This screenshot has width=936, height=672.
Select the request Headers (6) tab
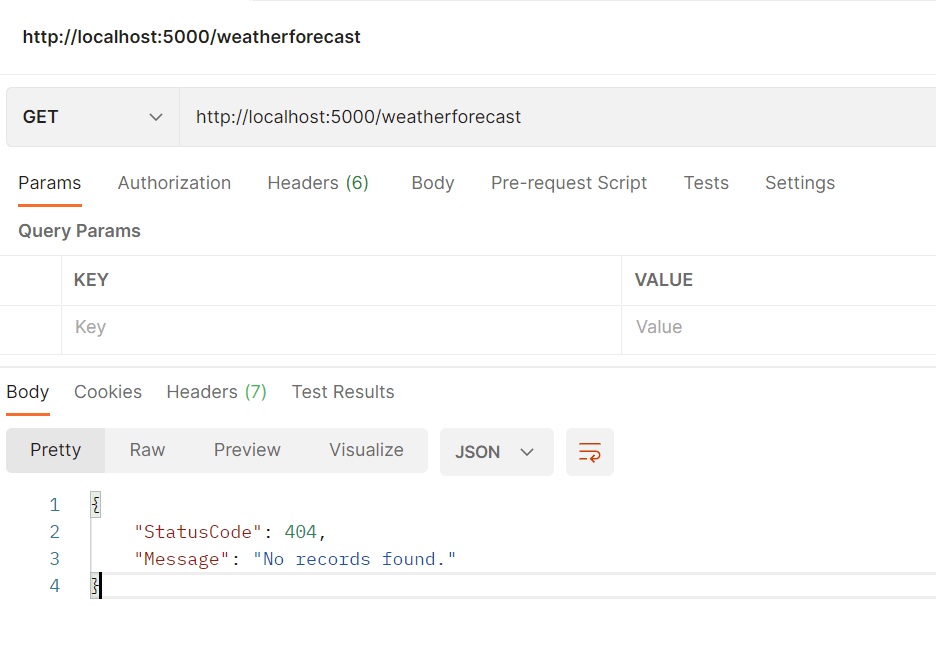tap(318, 183)
